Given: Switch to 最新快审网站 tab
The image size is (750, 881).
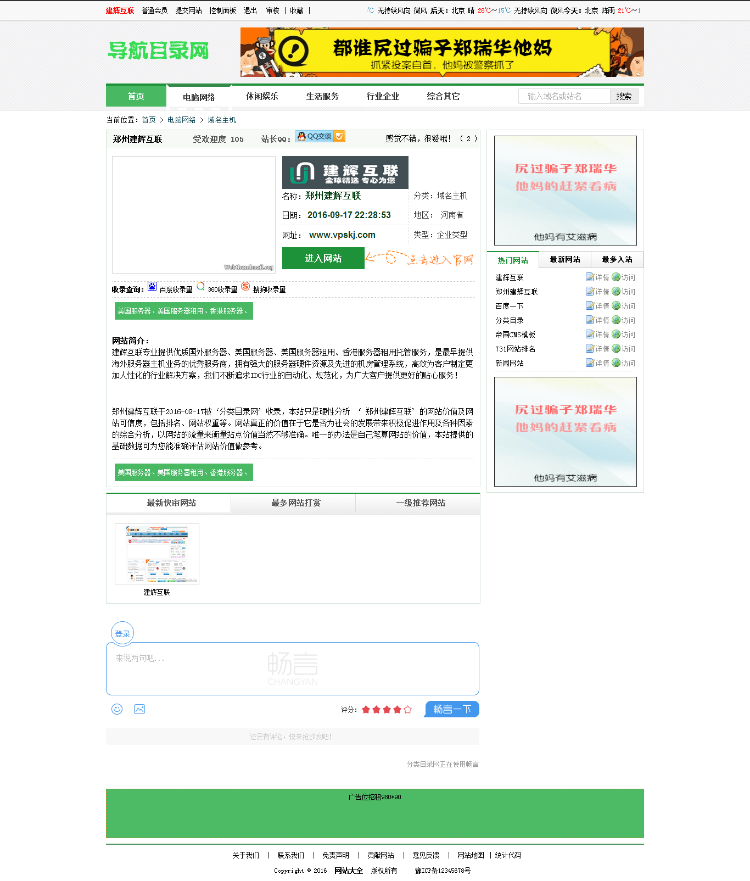Looking at the screenshot, I should tap(171, 503).
